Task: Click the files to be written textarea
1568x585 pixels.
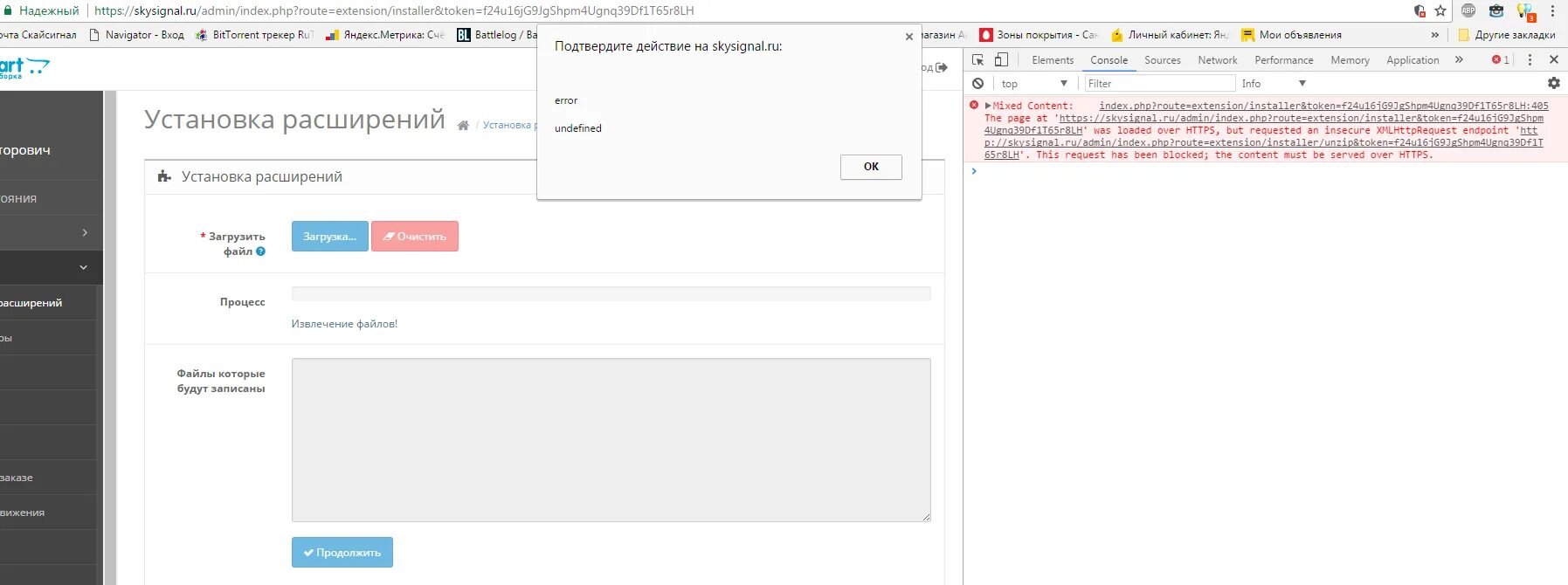Action: coord(611,440)
